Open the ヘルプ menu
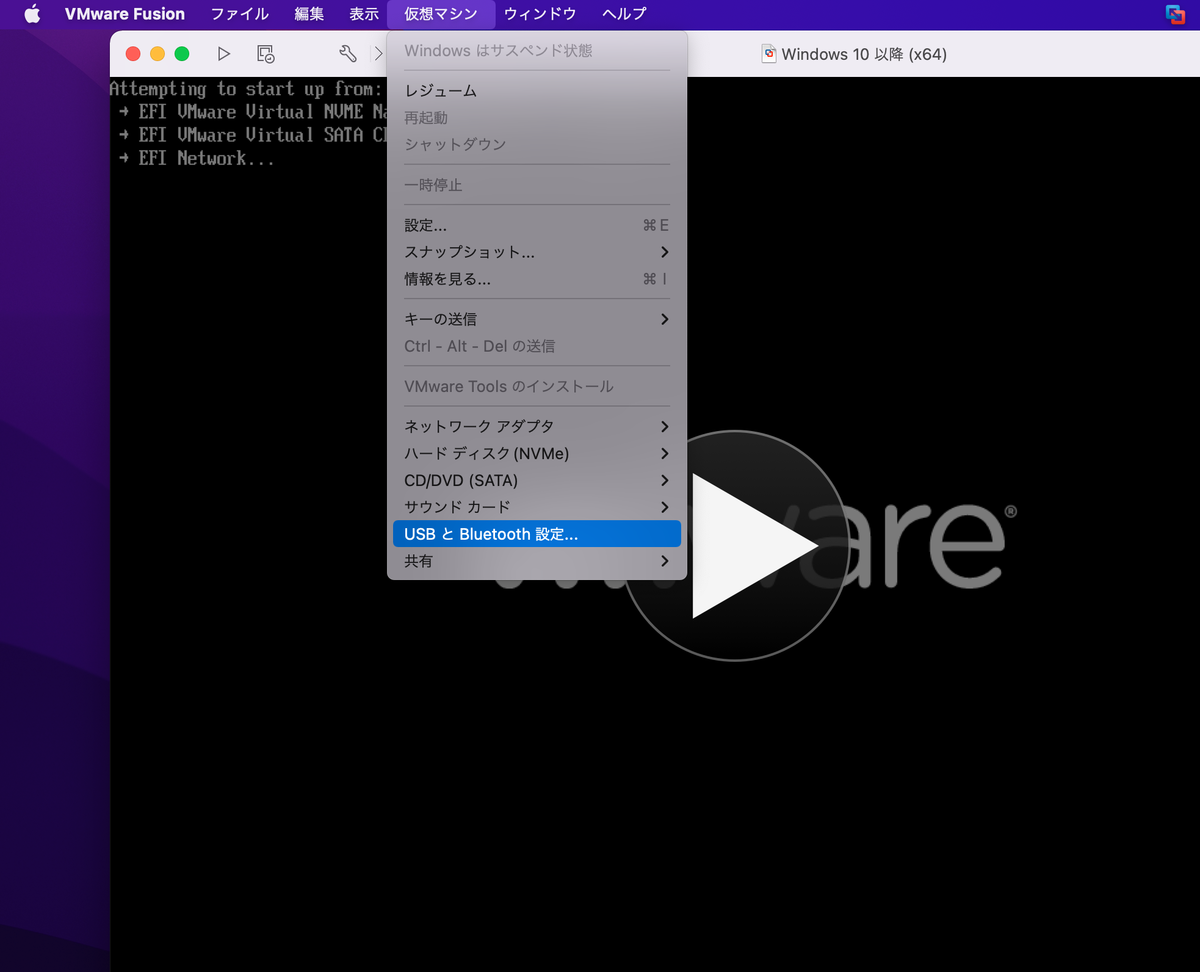Image resolution: width=1200 pixels, height=972 pixels. click(x=624, y=14)
